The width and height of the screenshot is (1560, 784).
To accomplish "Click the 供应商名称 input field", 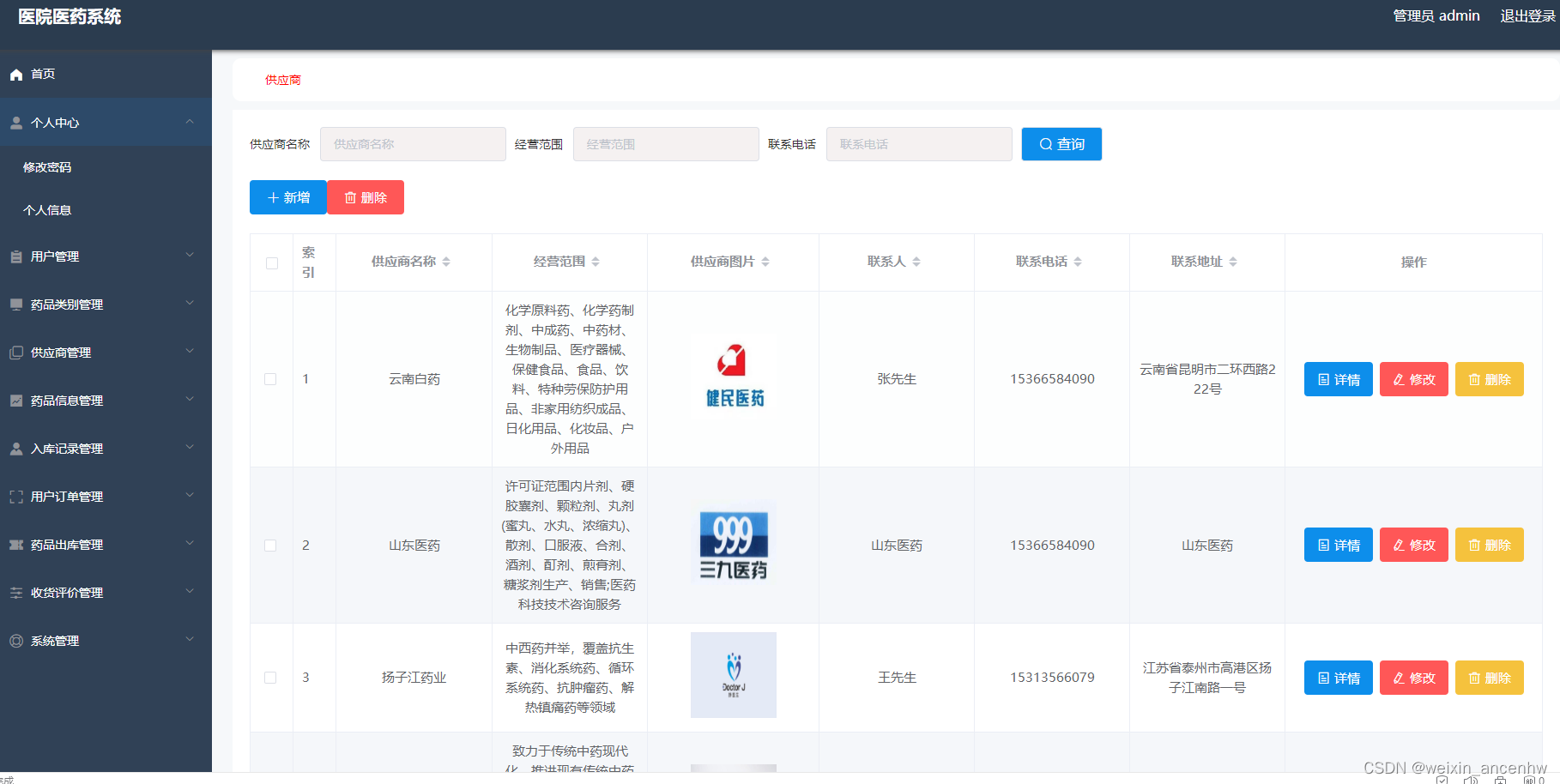I will coord(413,143).
